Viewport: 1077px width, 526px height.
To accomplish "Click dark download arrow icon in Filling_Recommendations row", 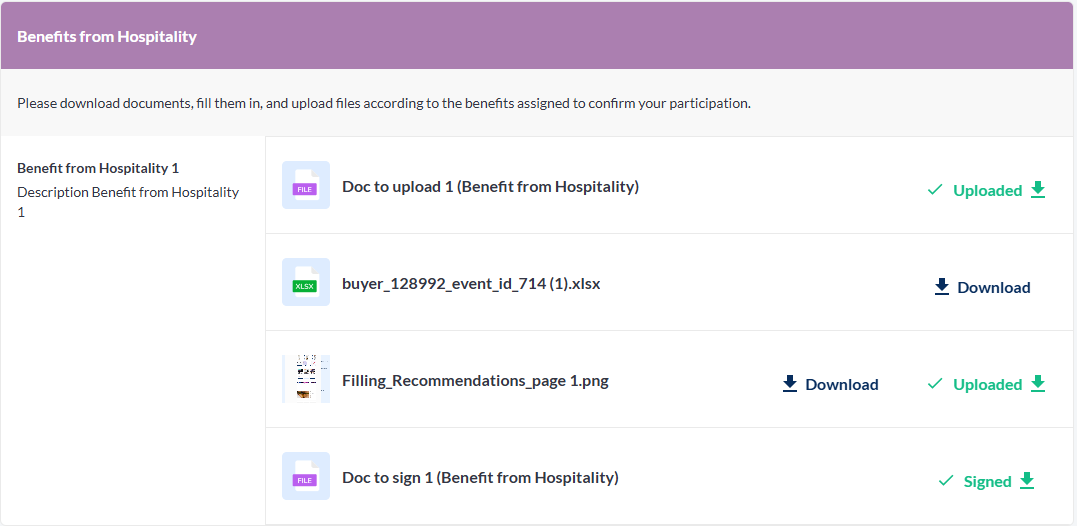I will [x=789, y=383].
